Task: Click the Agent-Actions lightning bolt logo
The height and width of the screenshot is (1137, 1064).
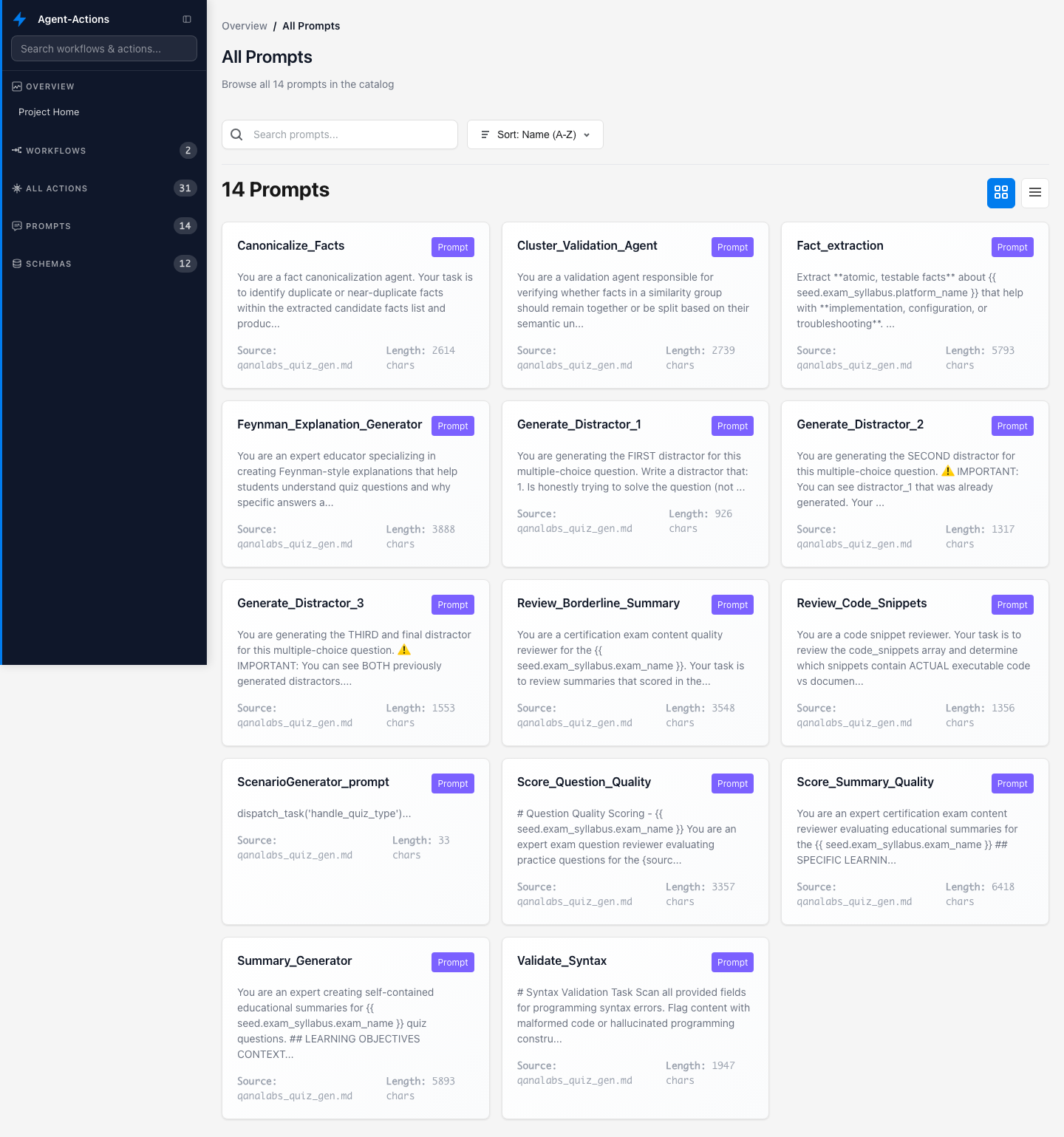Action: coord(19,19)
